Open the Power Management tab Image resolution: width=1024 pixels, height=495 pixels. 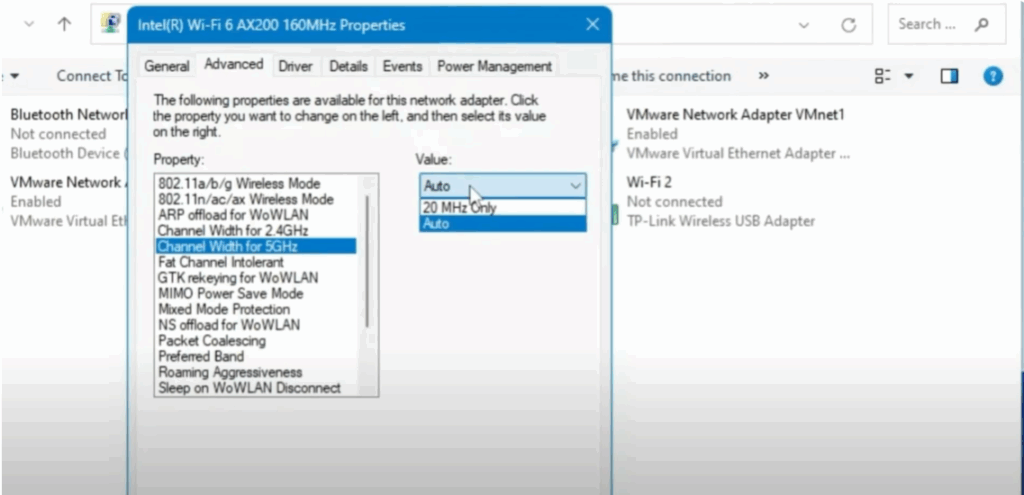point(494,66)
